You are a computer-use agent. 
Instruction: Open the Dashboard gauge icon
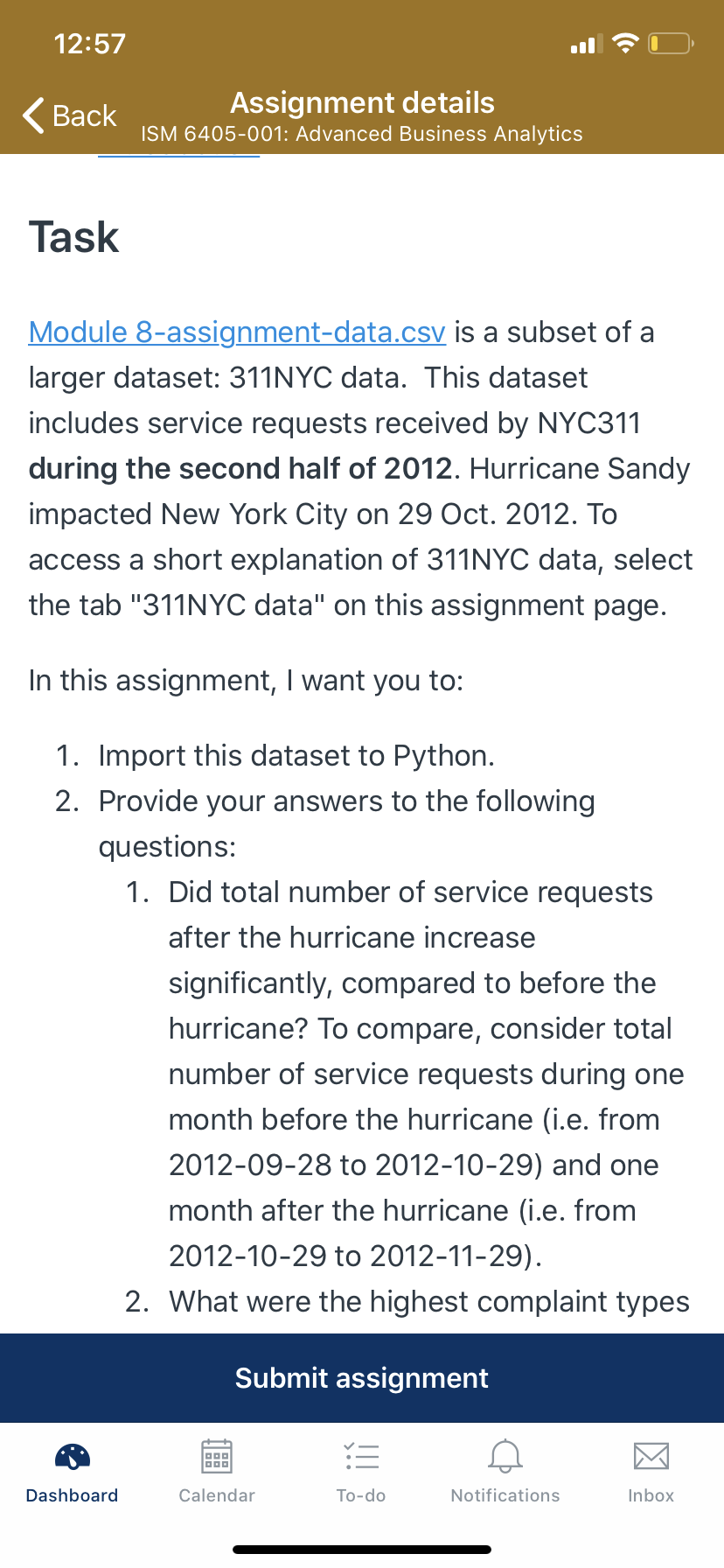(x=73, y=1456)
